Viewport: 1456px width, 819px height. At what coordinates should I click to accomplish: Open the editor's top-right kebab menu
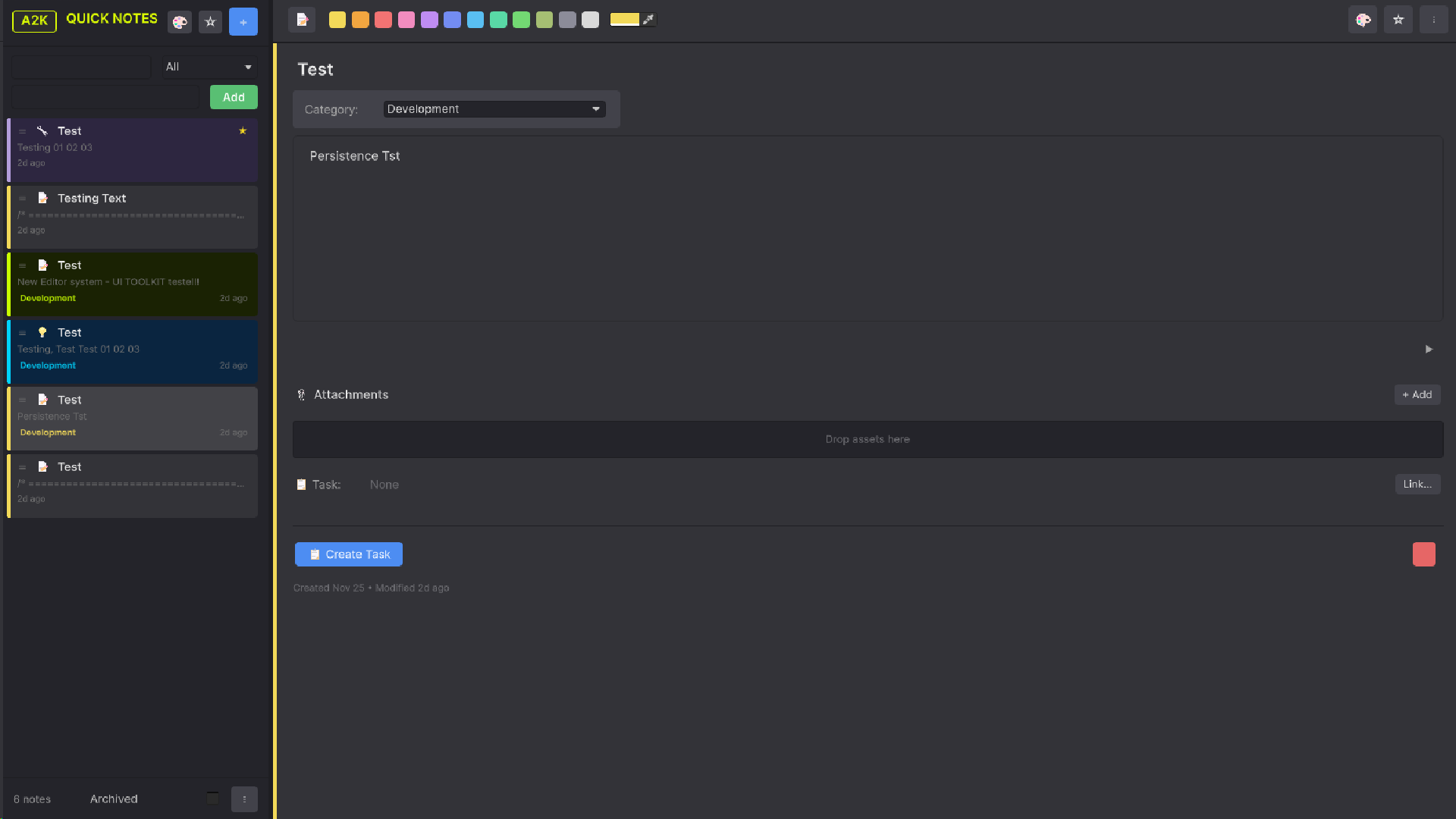tap(1433, 20)
